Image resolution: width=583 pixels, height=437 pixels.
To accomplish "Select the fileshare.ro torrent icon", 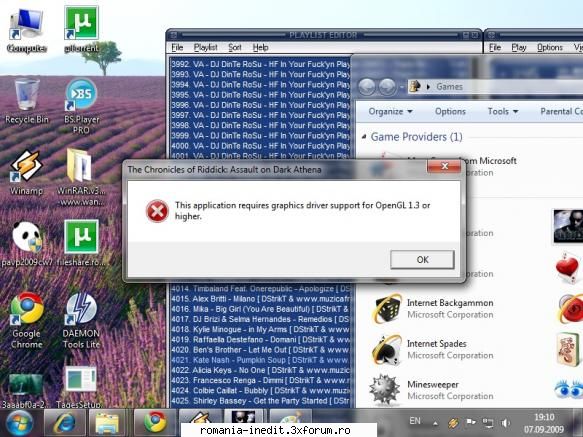I will [81, 242].
